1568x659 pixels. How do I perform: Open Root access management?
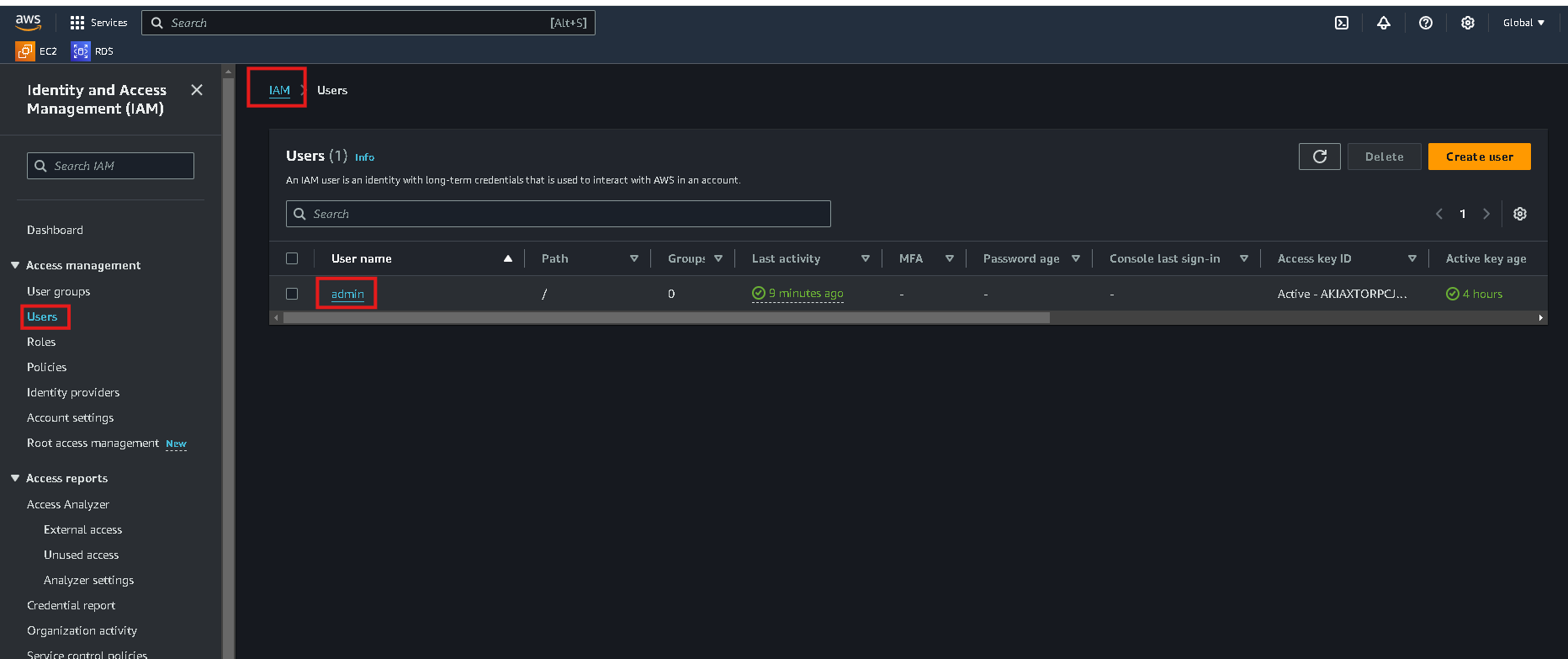pos(93,443)
